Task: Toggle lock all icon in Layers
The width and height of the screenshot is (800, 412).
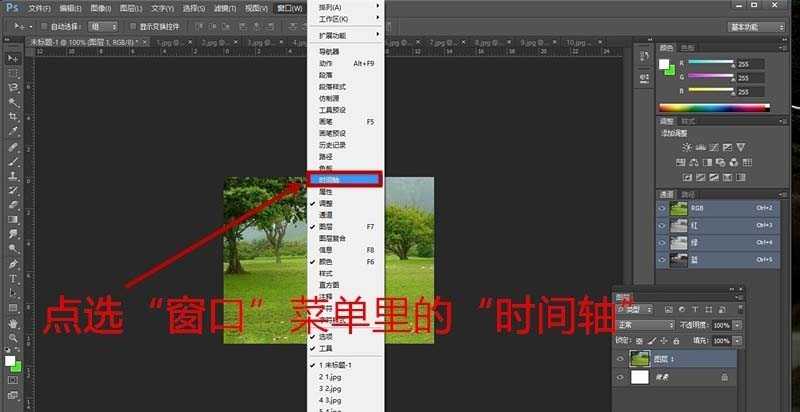Action: 676,340
